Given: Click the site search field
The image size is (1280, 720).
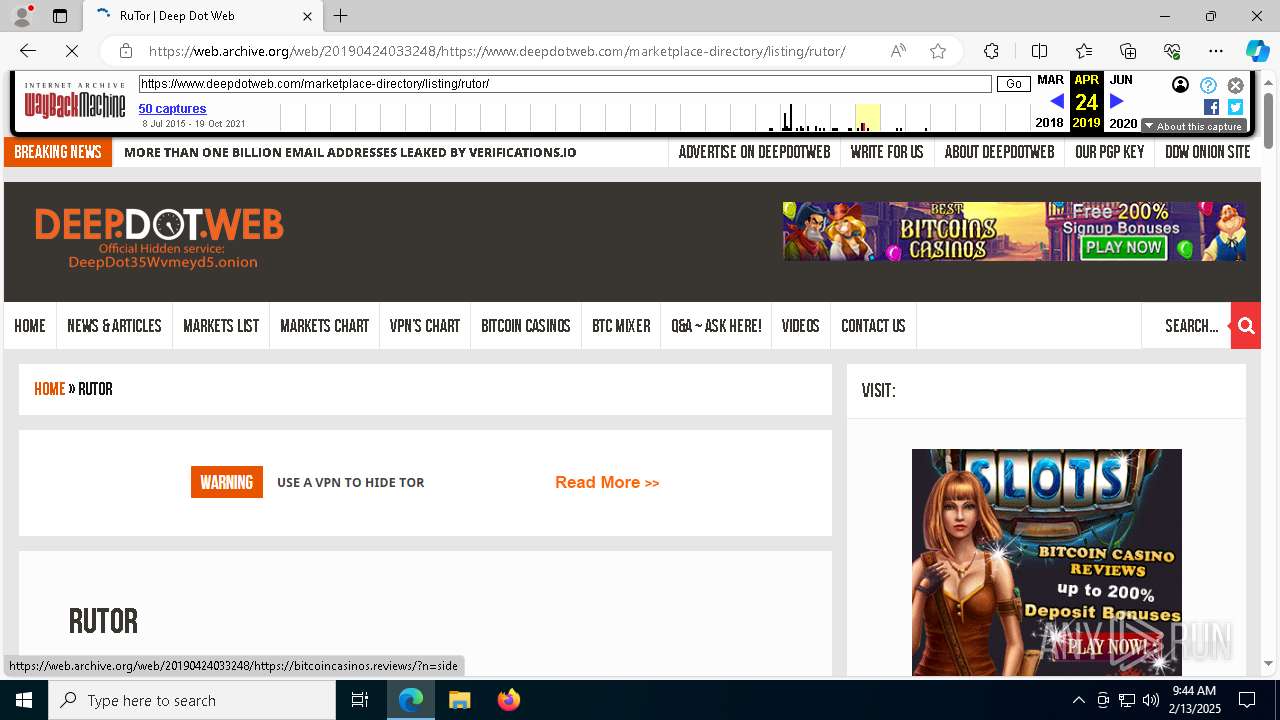Looking at the screenshot, I should pos(1187,326).
